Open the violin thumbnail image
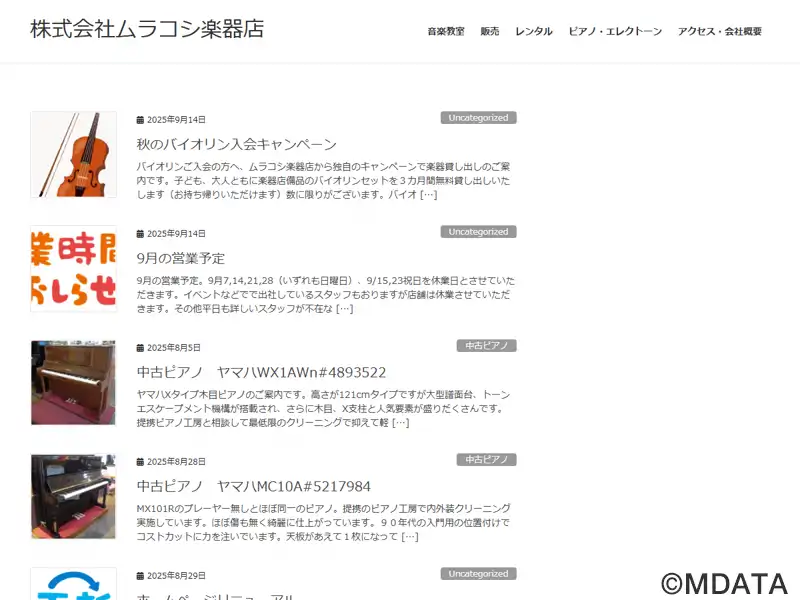This screenshot has width=800, height=600. tap(73, 155)
